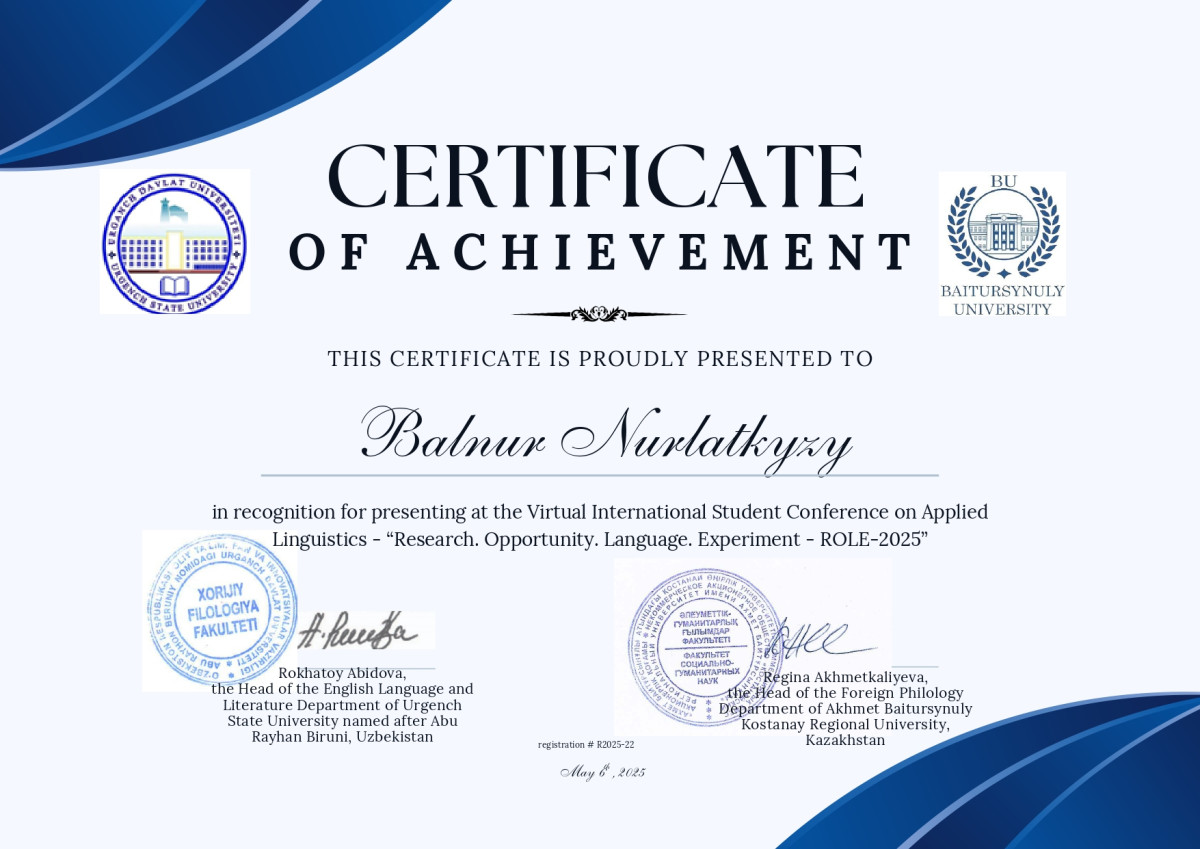Click the 'BAITURSYNULY UNIVERSITY' caption under the crest
This screenshot has width=1200, height=849.
point(1002,300)
